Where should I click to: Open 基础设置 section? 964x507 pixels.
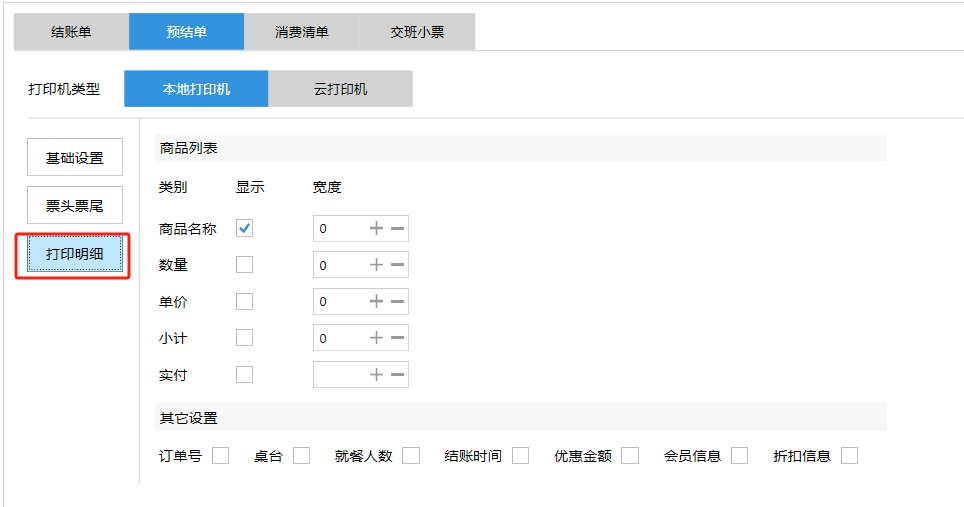(75, 158)
